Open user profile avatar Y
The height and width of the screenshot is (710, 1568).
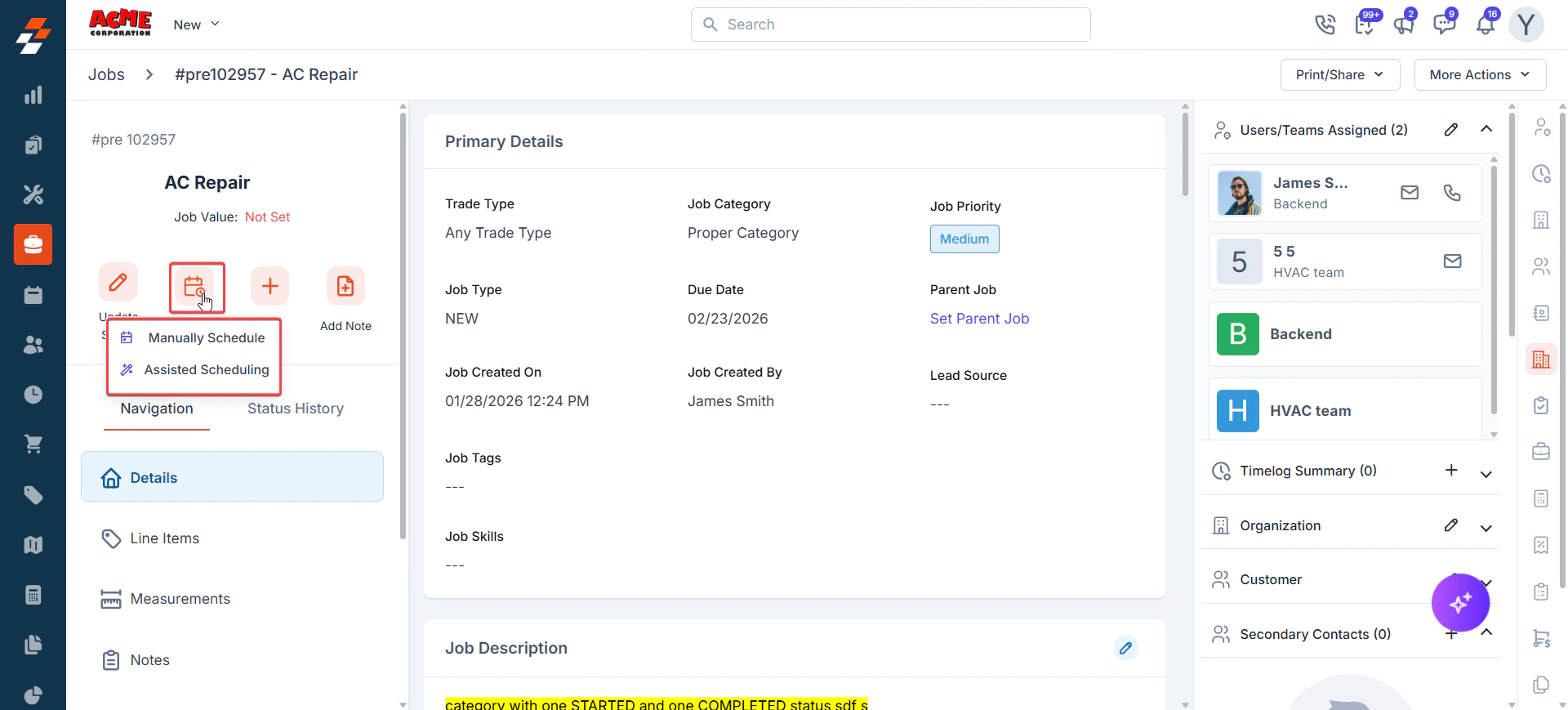click(x=1526, y=25)
